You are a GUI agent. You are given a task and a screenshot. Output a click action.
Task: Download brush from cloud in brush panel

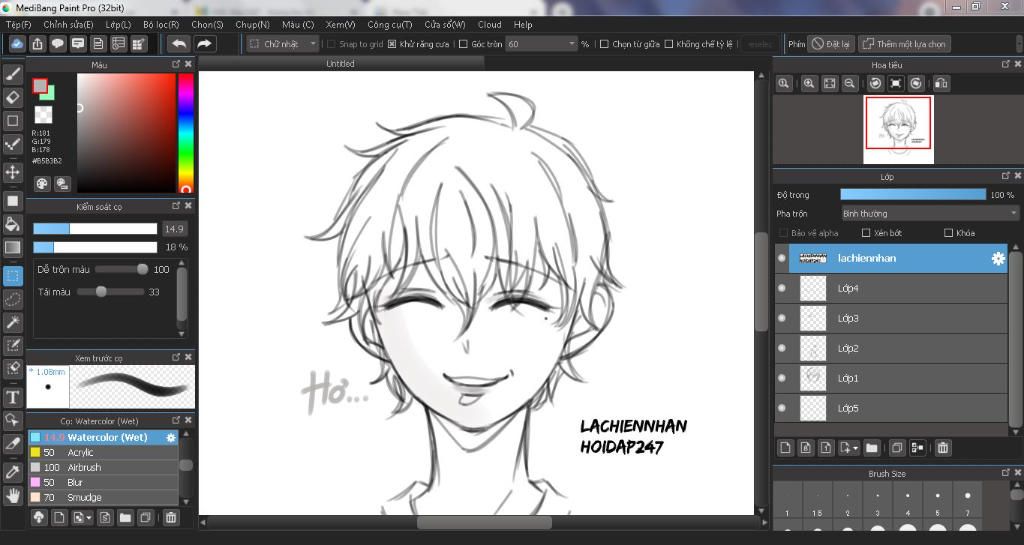pos(39,518)
